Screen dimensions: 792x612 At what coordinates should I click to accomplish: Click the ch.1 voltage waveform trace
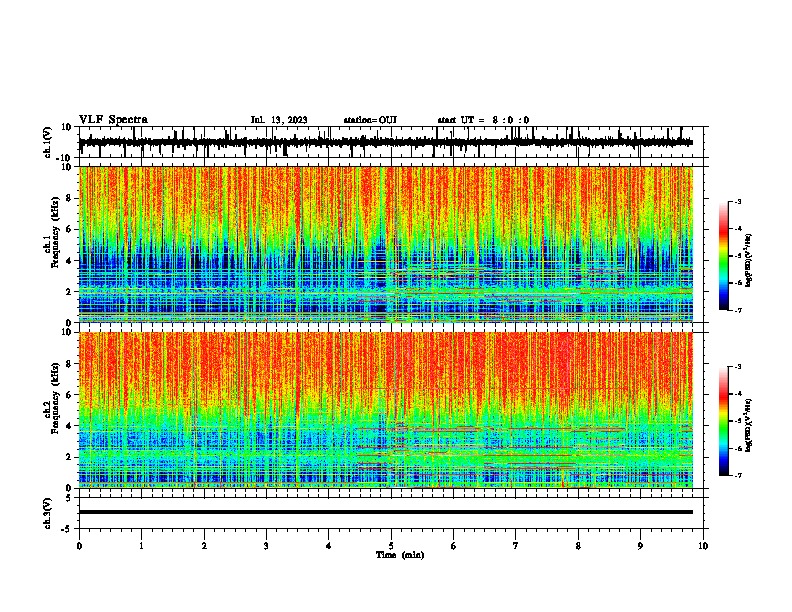[385, 142]
